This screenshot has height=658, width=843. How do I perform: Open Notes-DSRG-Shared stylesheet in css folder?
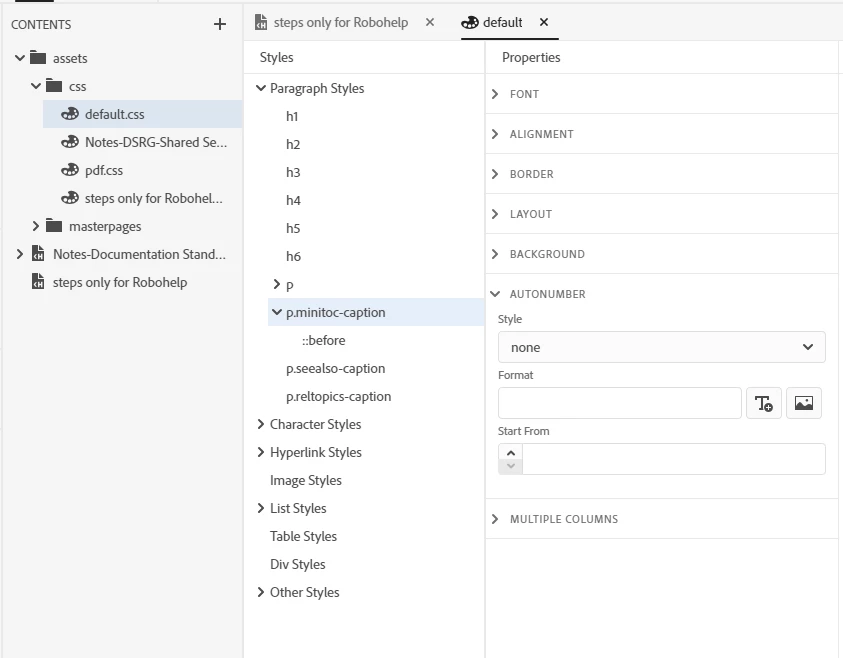(155, 142)
